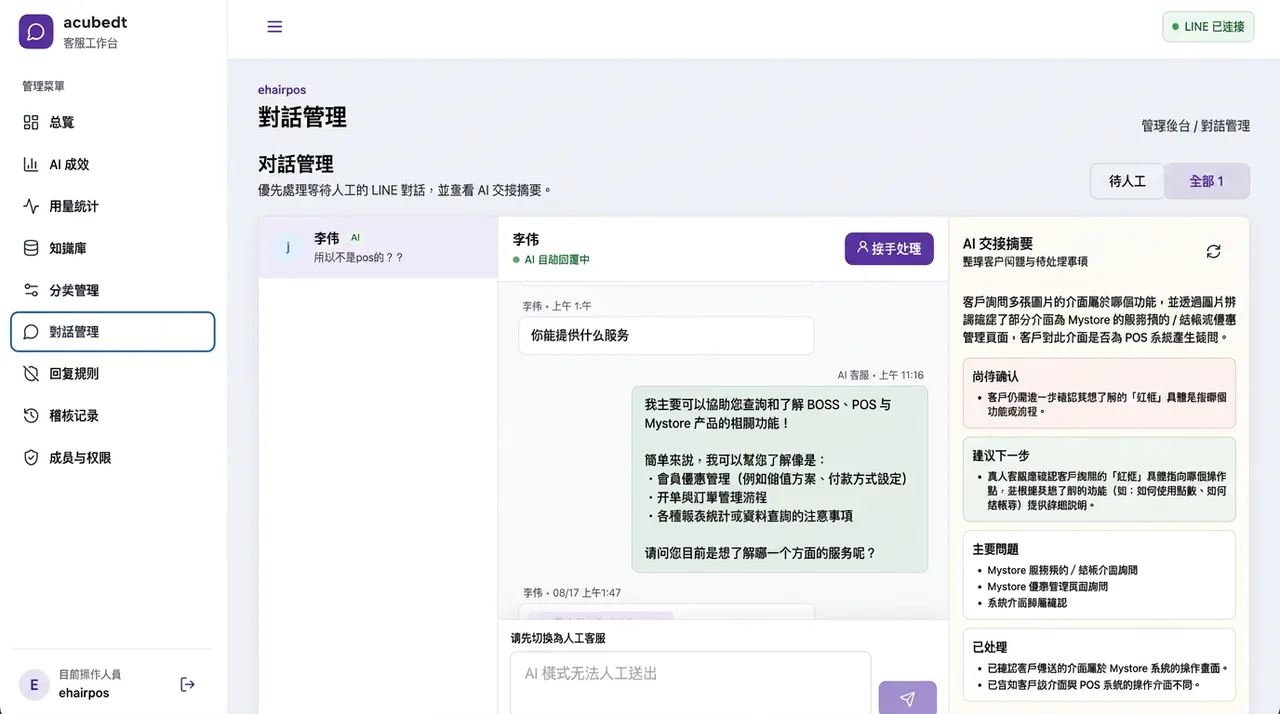Click the 系統介面歸屬確認 bullet
Screen dimensions: 1280x714
tap(1027, 603)
